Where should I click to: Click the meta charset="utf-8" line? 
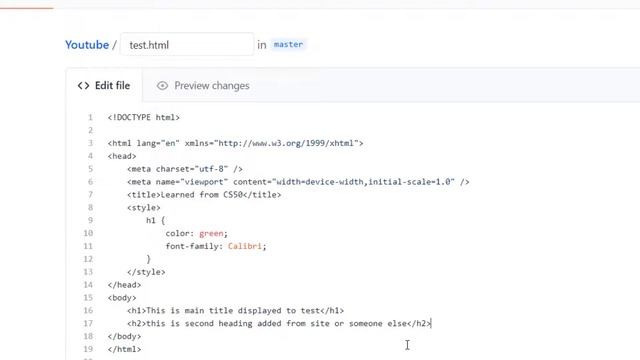coord(184,169)
